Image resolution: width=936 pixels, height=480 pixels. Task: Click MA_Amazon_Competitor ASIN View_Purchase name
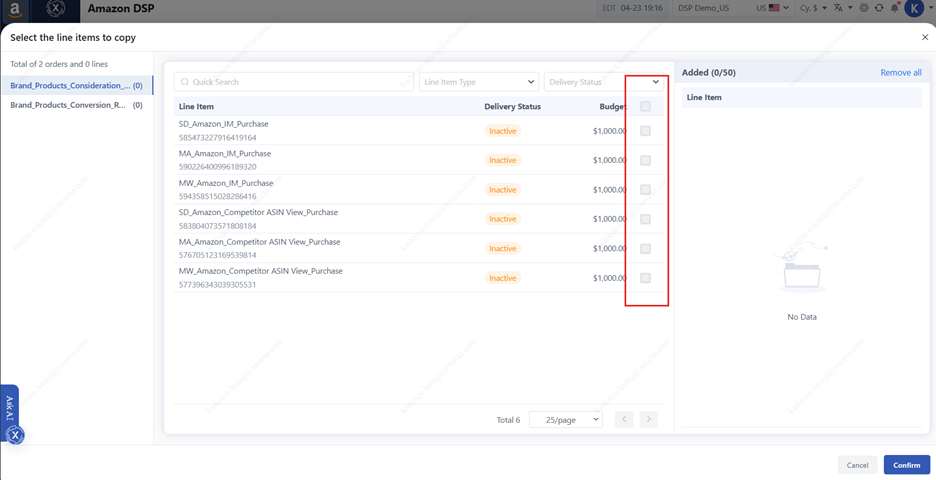coord(260,242)
